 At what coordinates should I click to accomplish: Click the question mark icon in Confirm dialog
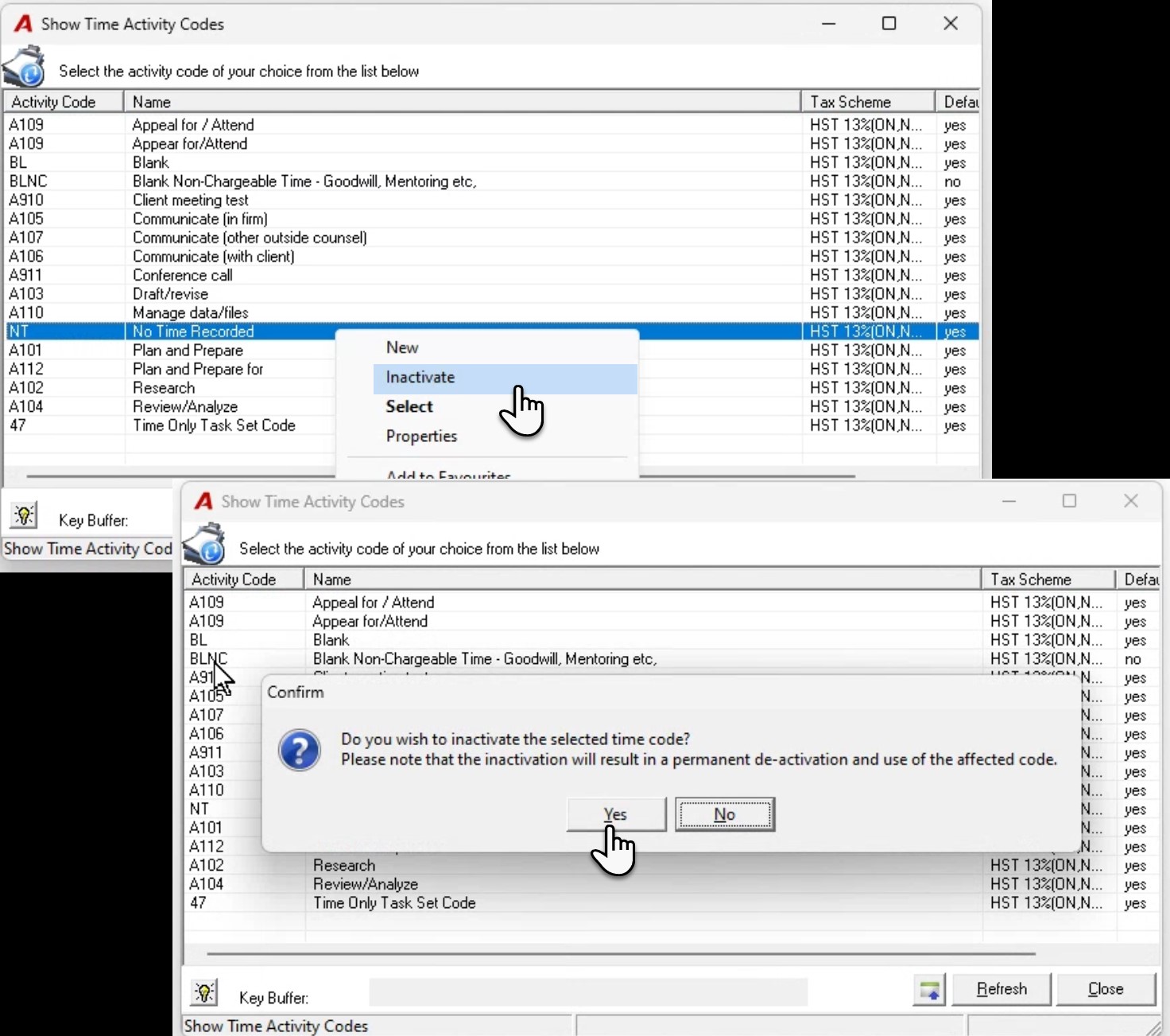pos(300,751)
